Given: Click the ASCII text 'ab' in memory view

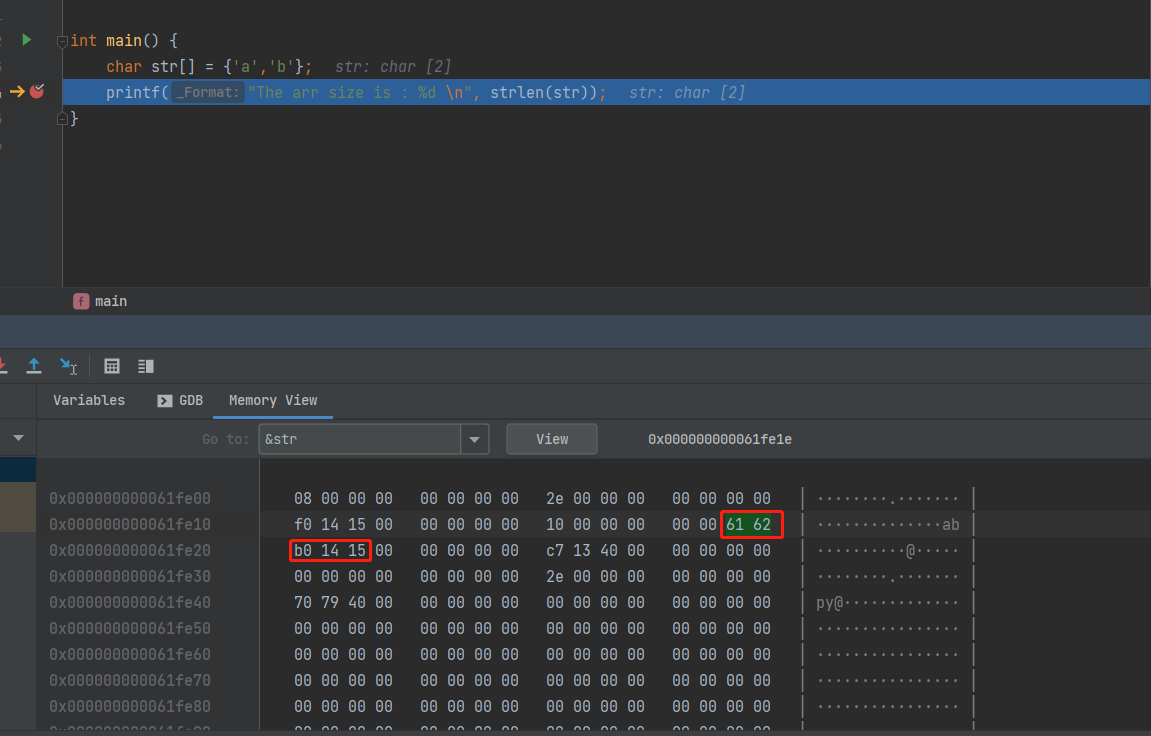Looking at the screenshot, I should [x=951, y=525].
